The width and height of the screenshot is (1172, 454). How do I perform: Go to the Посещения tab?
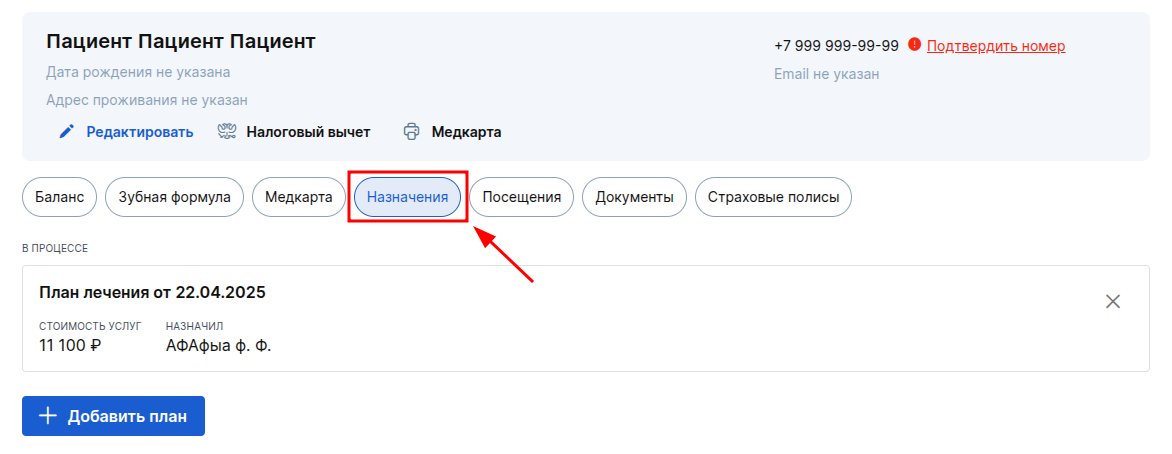coord(522,197)
